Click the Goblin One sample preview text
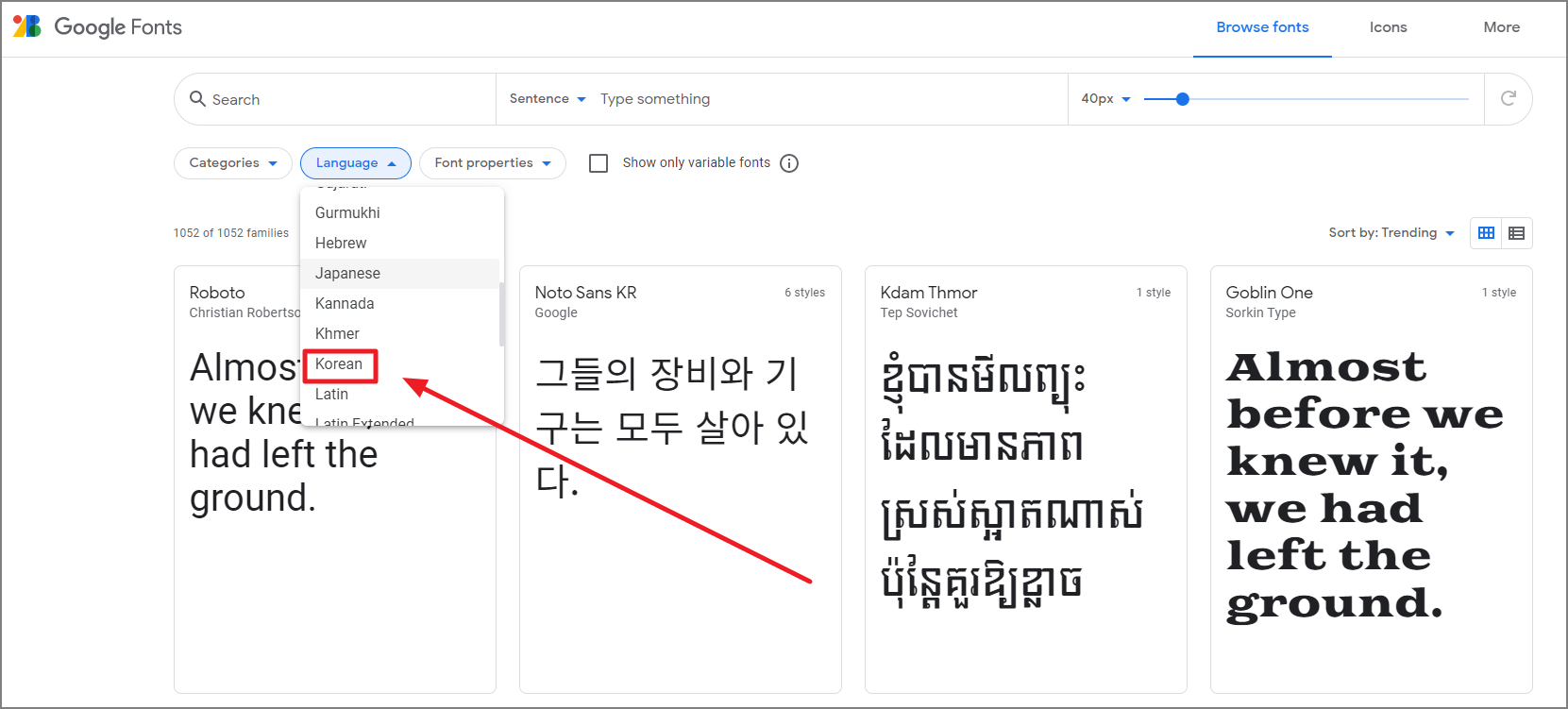The height and width of the screenshot is (709, 1568). click(1364, 485)
